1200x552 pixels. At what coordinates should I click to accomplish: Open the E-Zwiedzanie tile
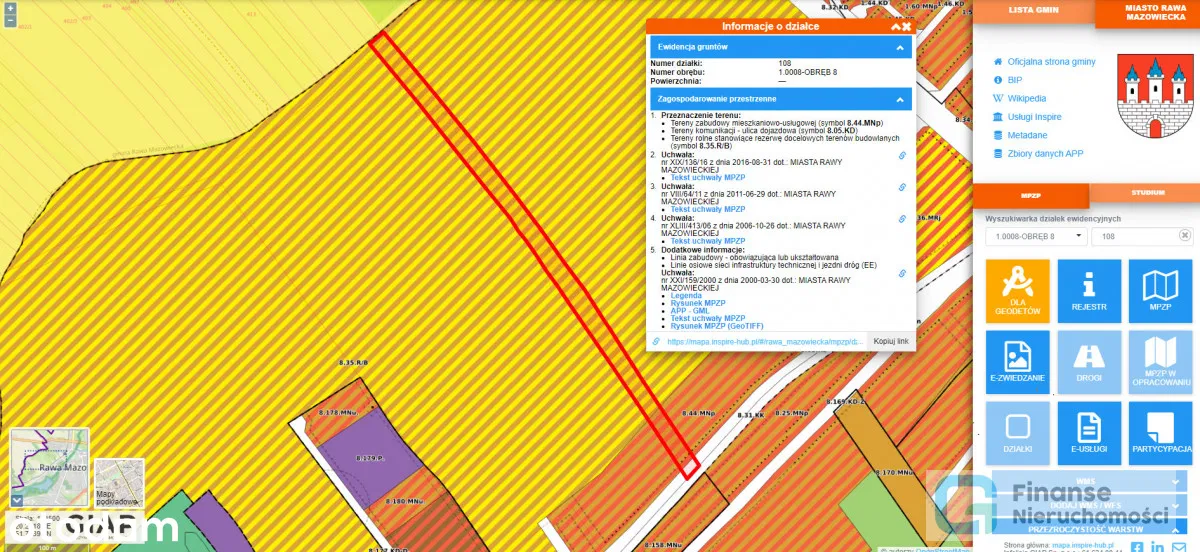click(x=1017, y=362)
